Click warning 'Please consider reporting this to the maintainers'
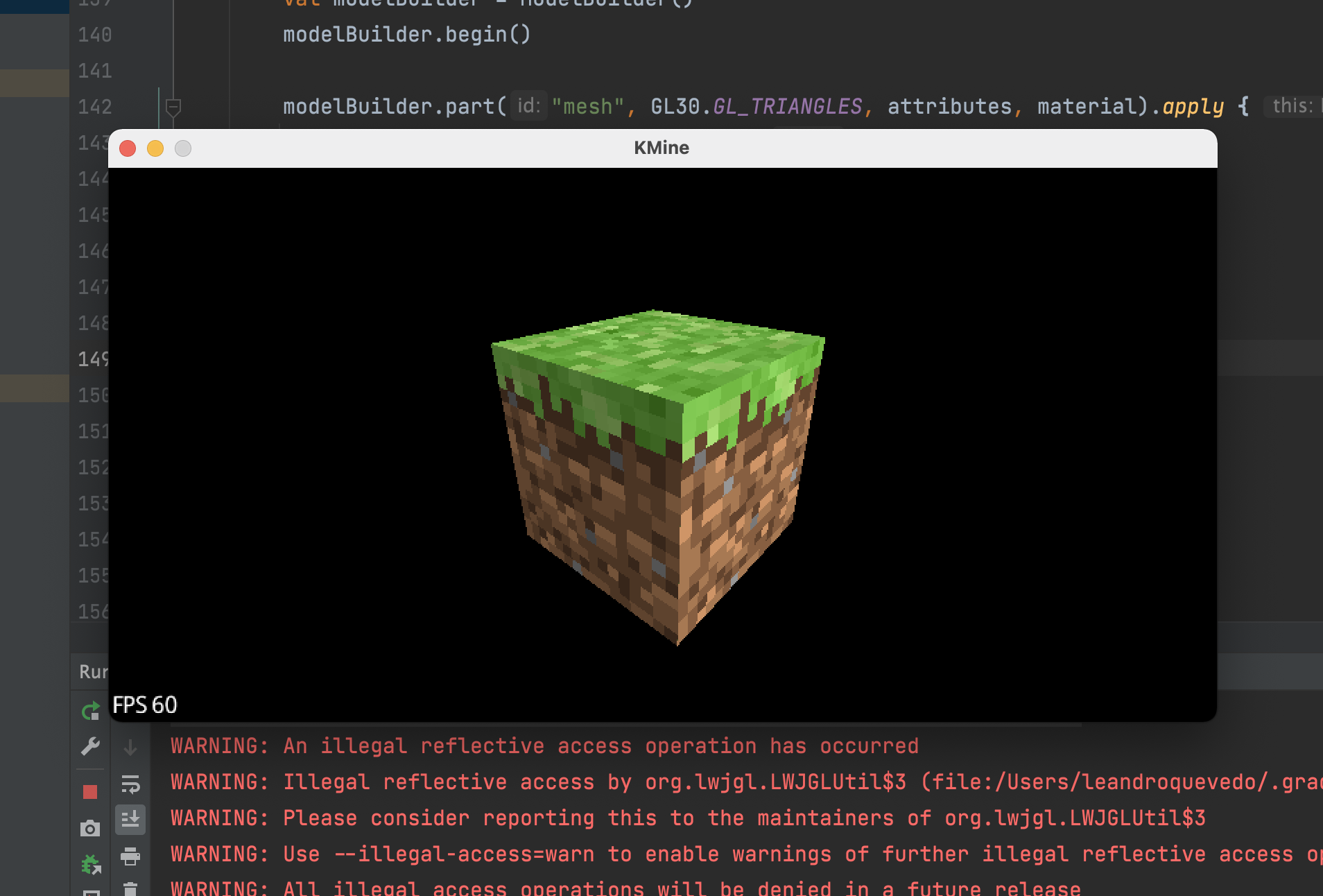1323x896 pixels. [688, 818]
